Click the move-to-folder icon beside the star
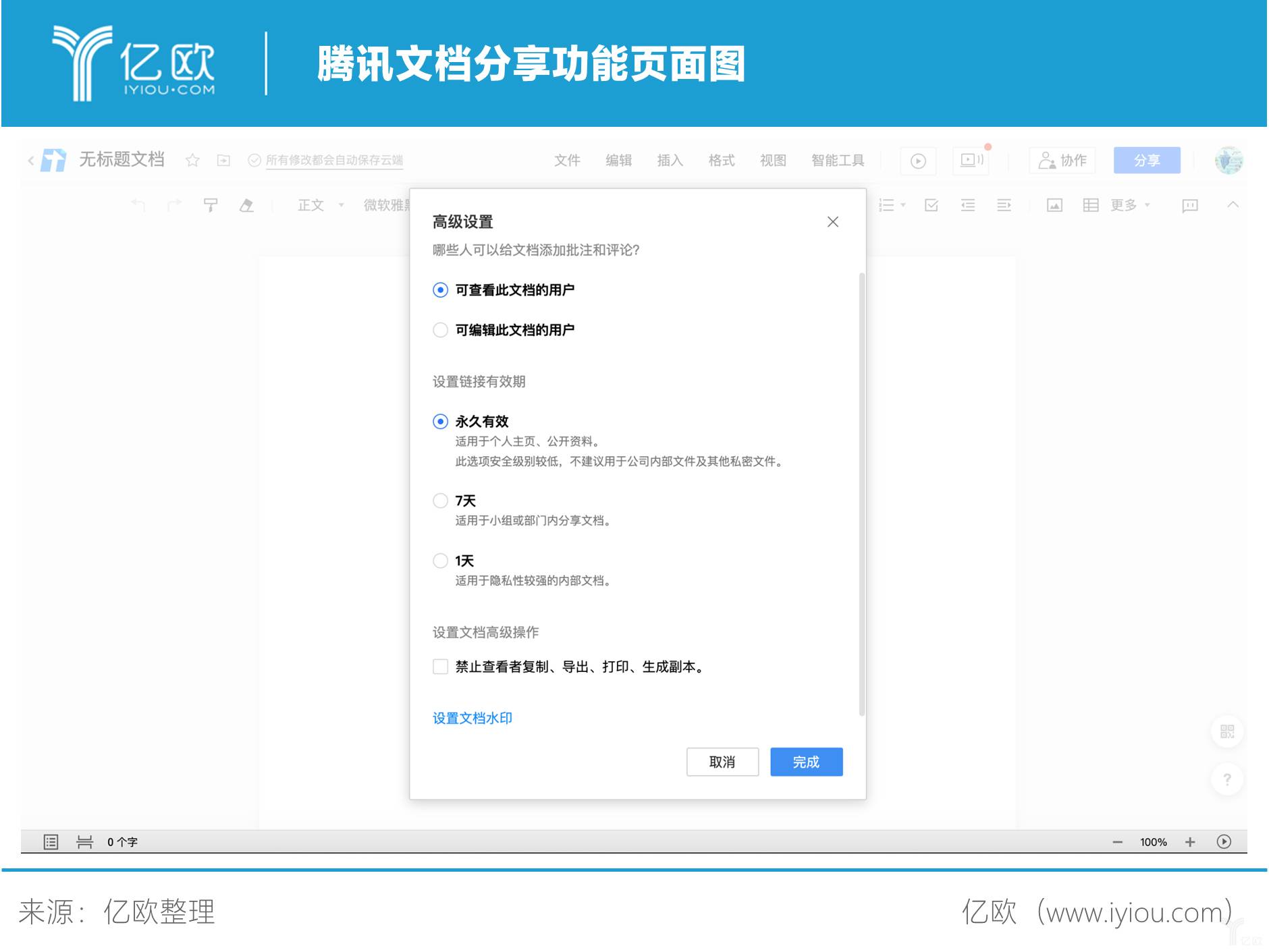Screen dimensions: 1269x952 tap(223, 161)
